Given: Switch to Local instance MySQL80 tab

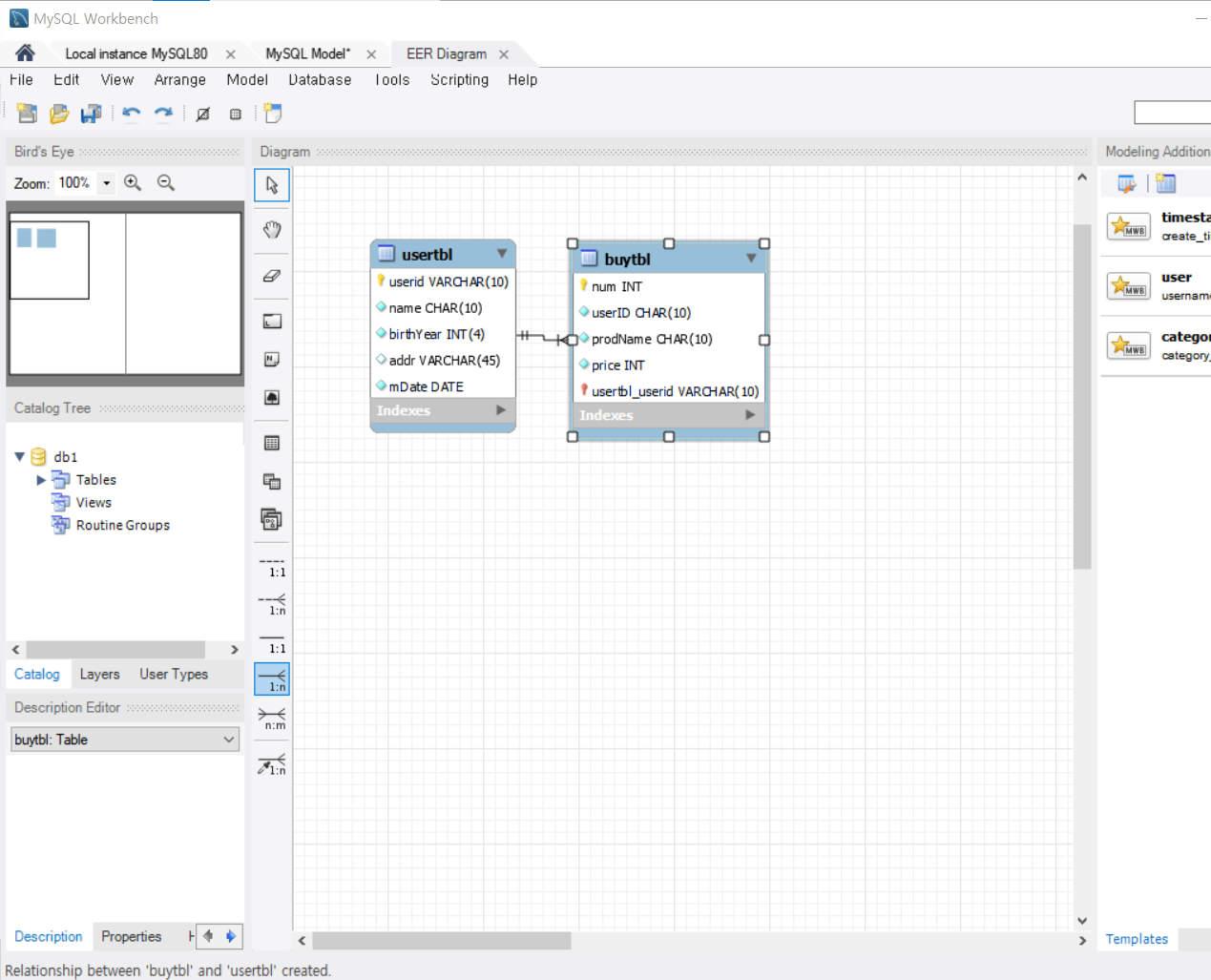Looking at the screenshot, I should 136,53.
